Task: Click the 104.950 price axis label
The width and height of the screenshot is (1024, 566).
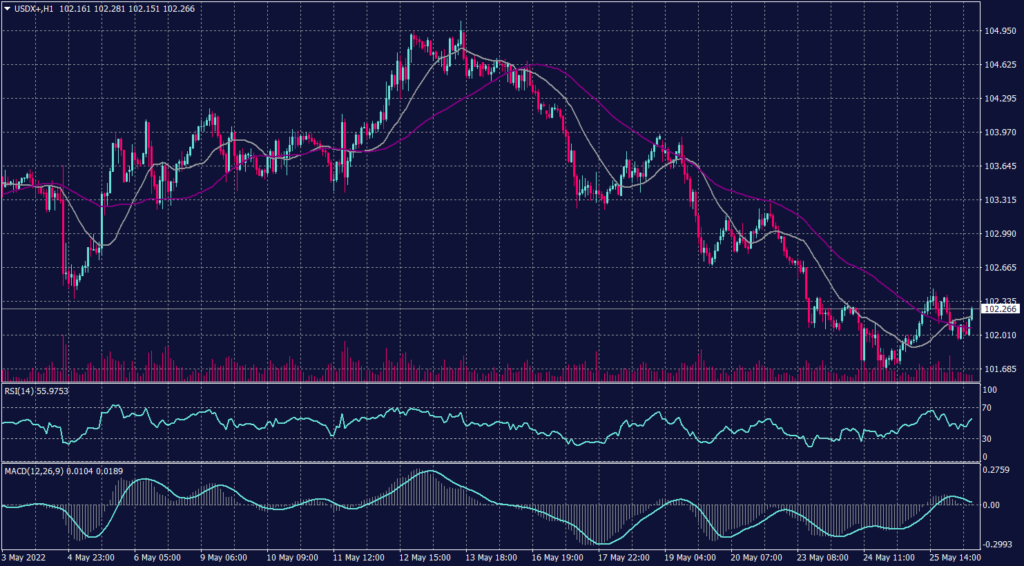Action: [x=1000, y=31]
